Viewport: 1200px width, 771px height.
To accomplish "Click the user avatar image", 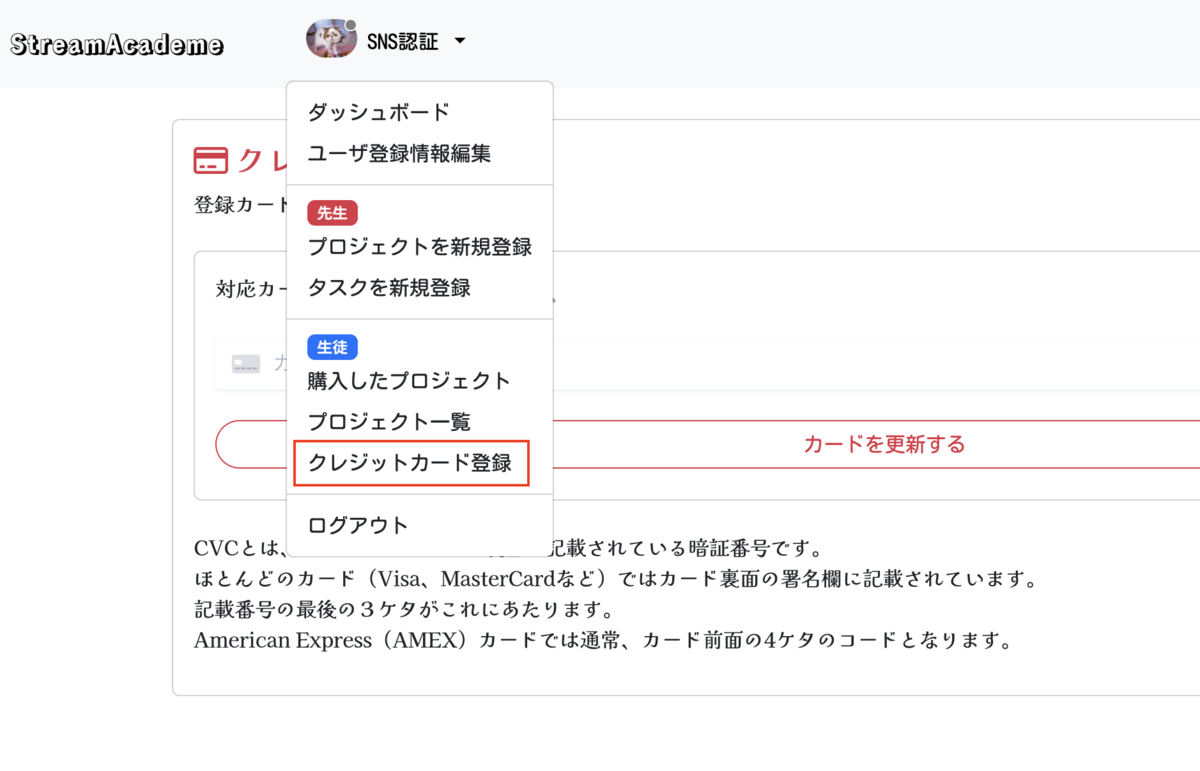I will [331, 40].
